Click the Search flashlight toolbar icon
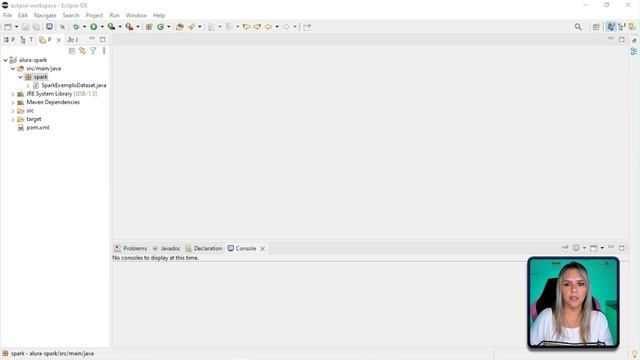Screen dimensions: 640x360 (x=191, y=27)
